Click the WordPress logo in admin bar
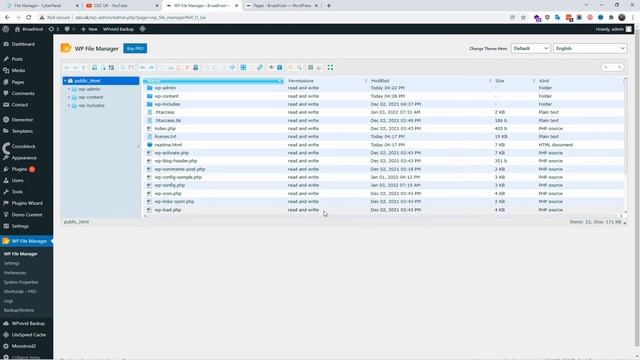The width and height of the screenshot is (640, 360). click(6, 29)
